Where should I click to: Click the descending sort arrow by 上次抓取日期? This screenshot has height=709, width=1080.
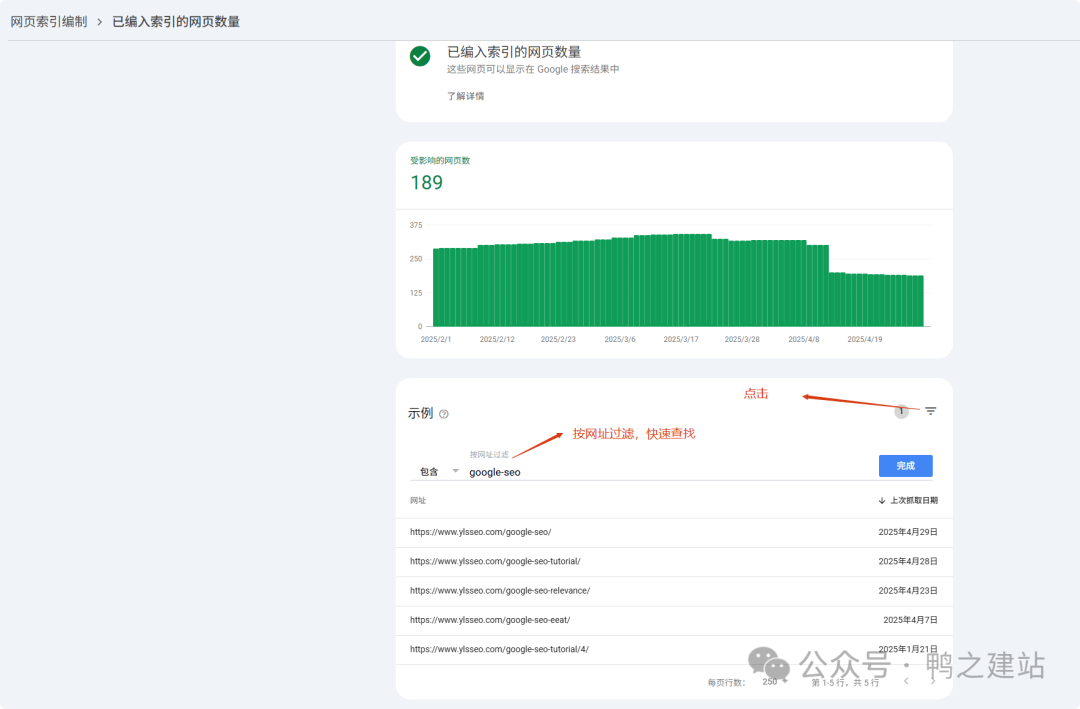881,499
